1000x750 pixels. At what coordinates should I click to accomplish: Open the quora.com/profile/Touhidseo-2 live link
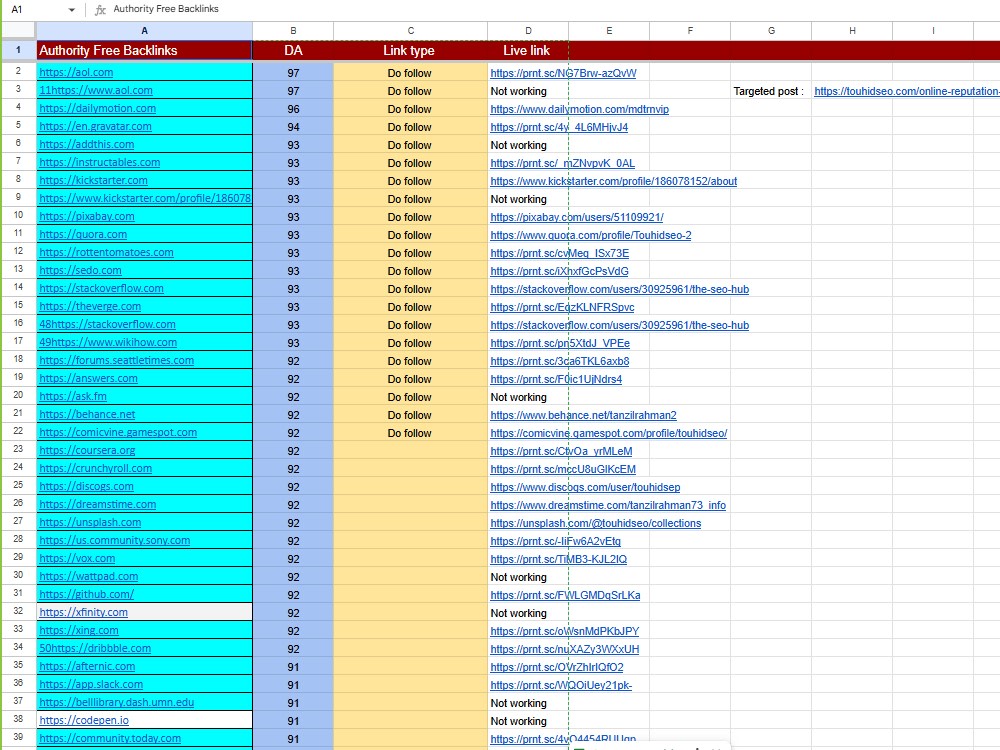591,235
